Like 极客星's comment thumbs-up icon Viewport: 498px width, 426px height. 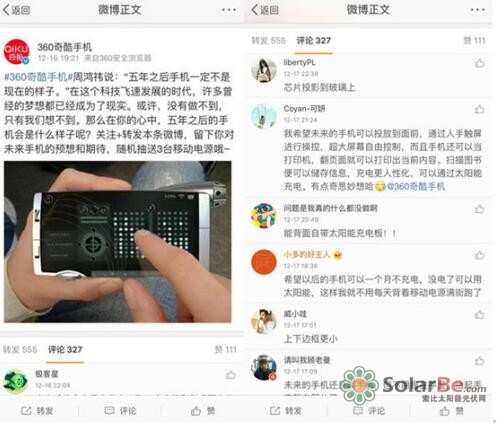pyautogui.click(x=231, y=375)
